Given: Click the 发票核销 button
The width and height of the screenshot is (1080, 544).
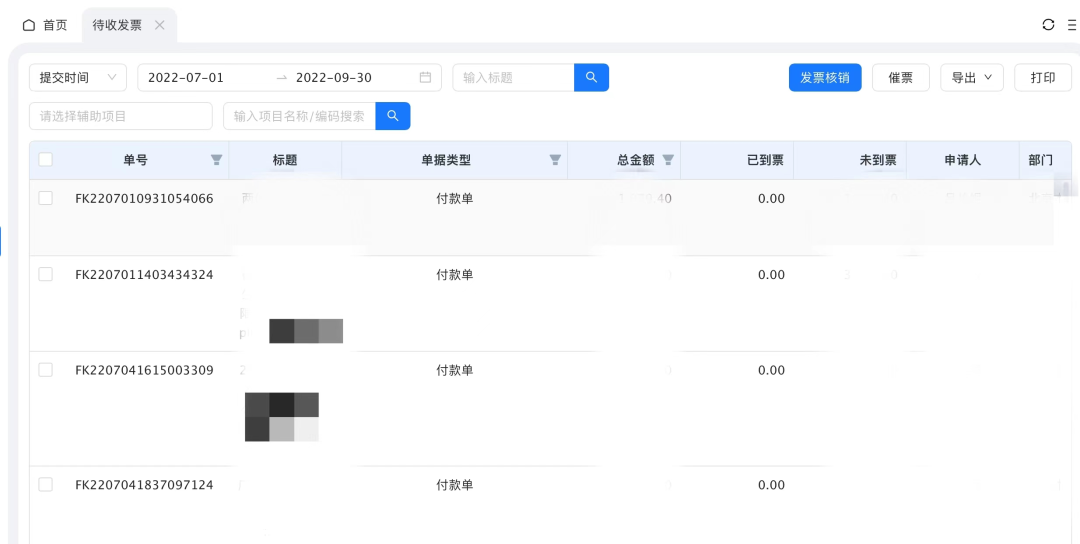Looking at the screenshot, I should pos(825,78).
